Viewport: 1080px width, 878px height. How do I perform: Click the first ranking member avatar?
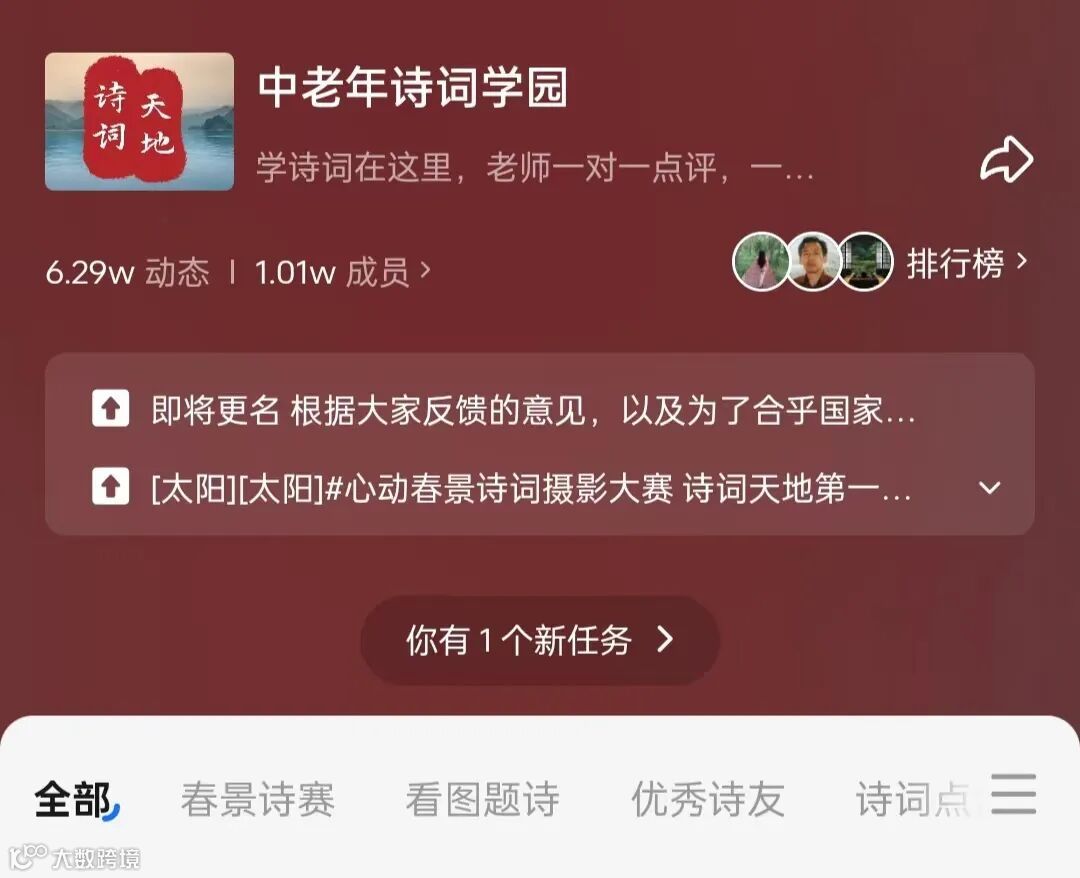760,262
